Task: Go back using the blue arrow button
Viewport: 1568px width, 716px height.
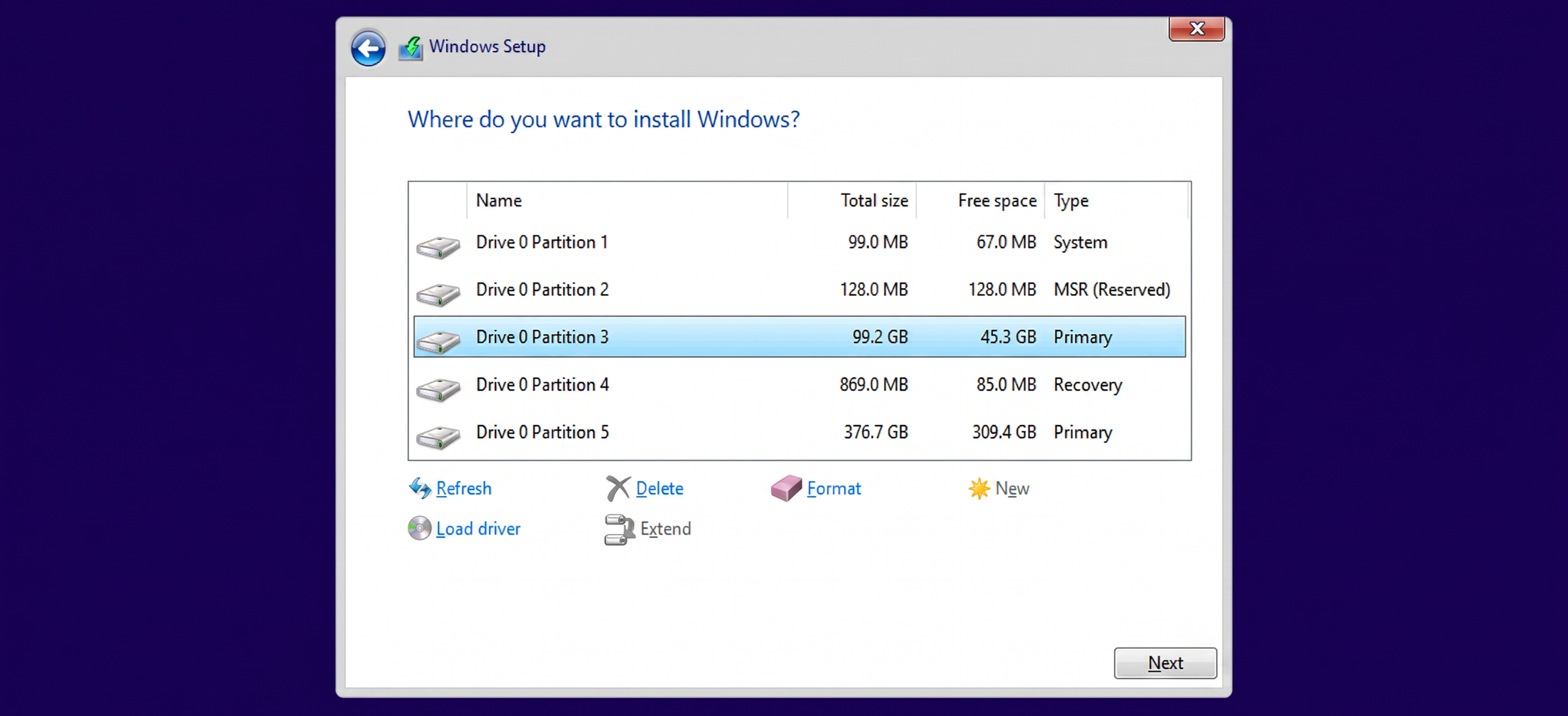Action: (x=368, y=48)
